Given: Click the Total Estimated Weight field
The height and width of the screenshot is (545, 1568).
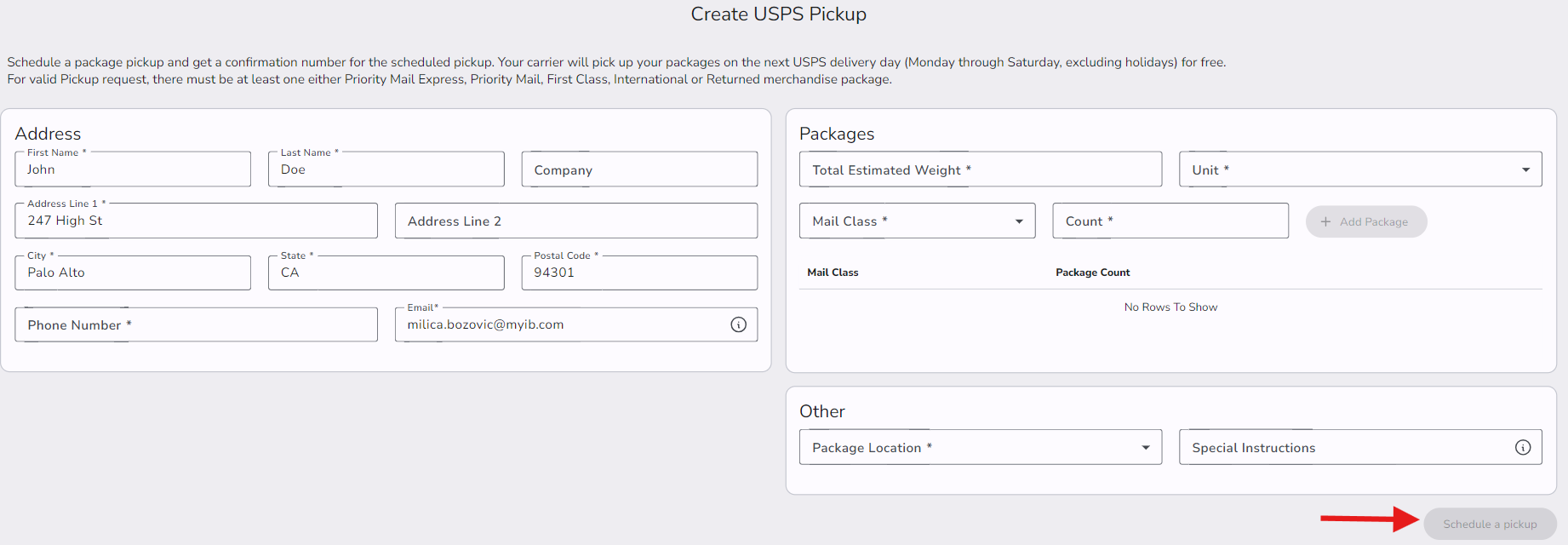Looking at the screenshot, I should (x=980, y=169).
